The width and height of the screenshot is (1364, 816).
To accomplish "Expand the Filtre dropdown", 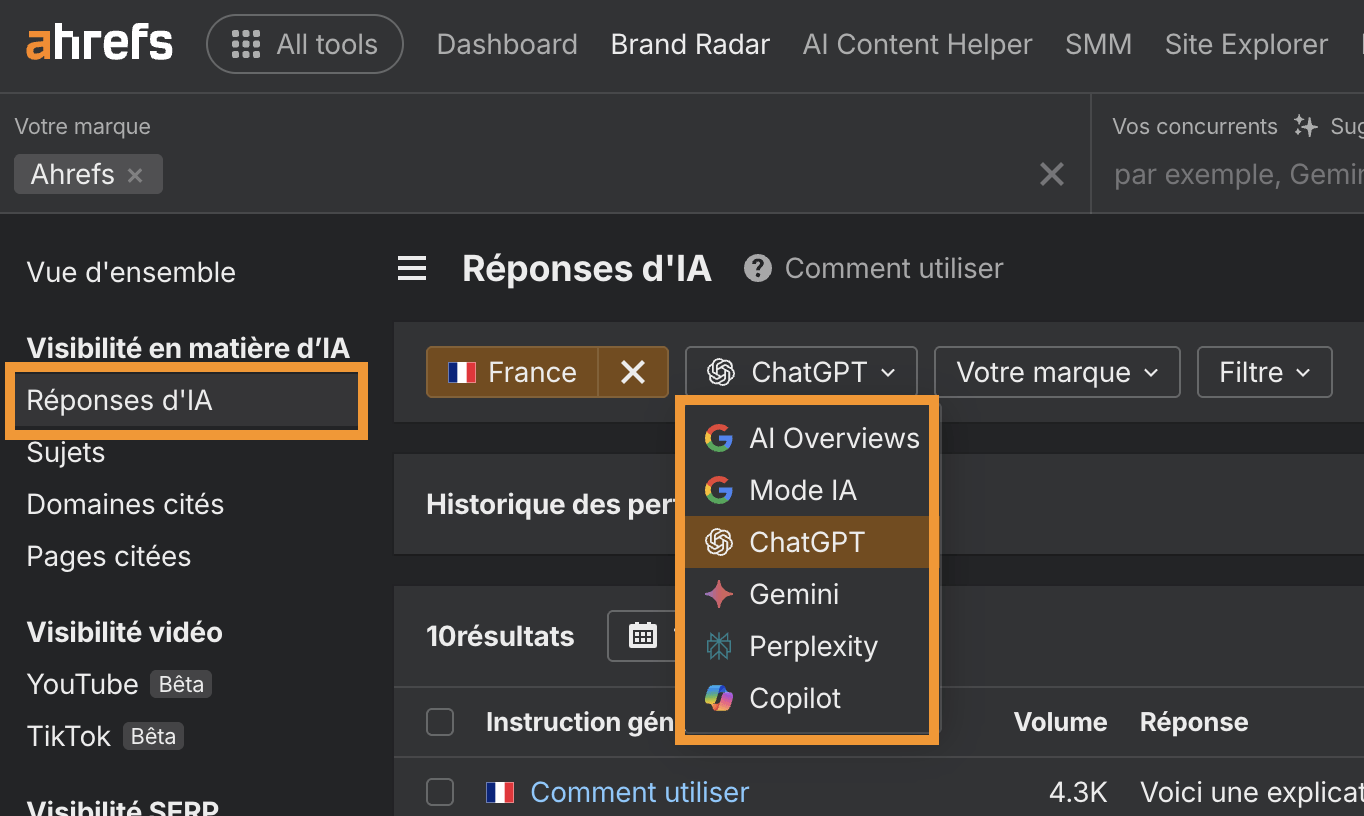I will coord(1264,371).
